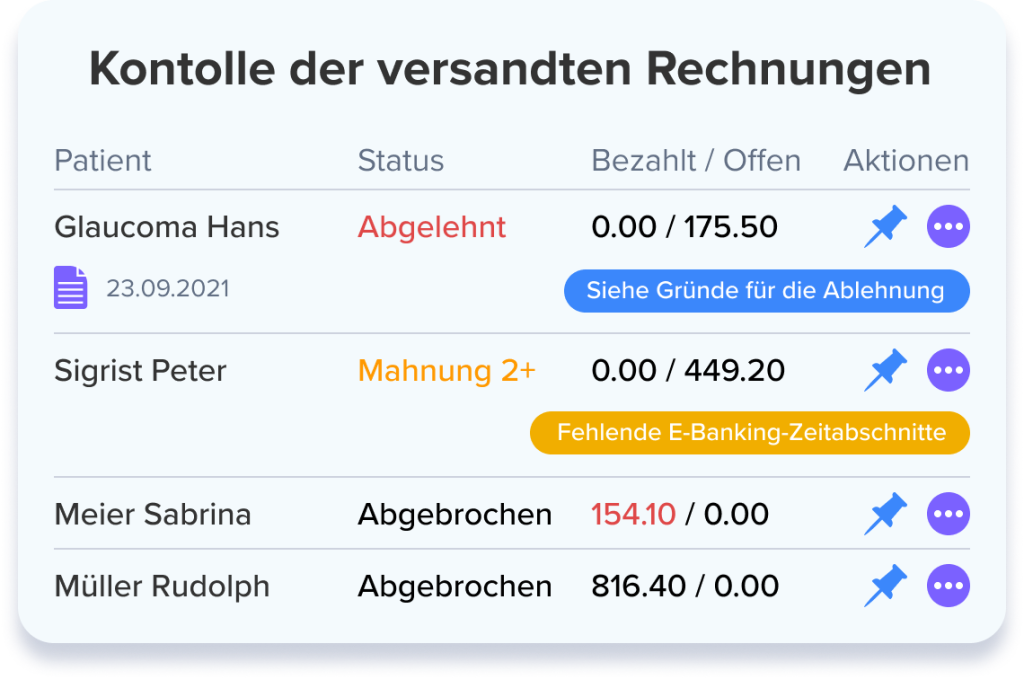Open more actions for Müller Rudolph
This screenshot has height=679, width=1024.
click(x=948, y=586)
